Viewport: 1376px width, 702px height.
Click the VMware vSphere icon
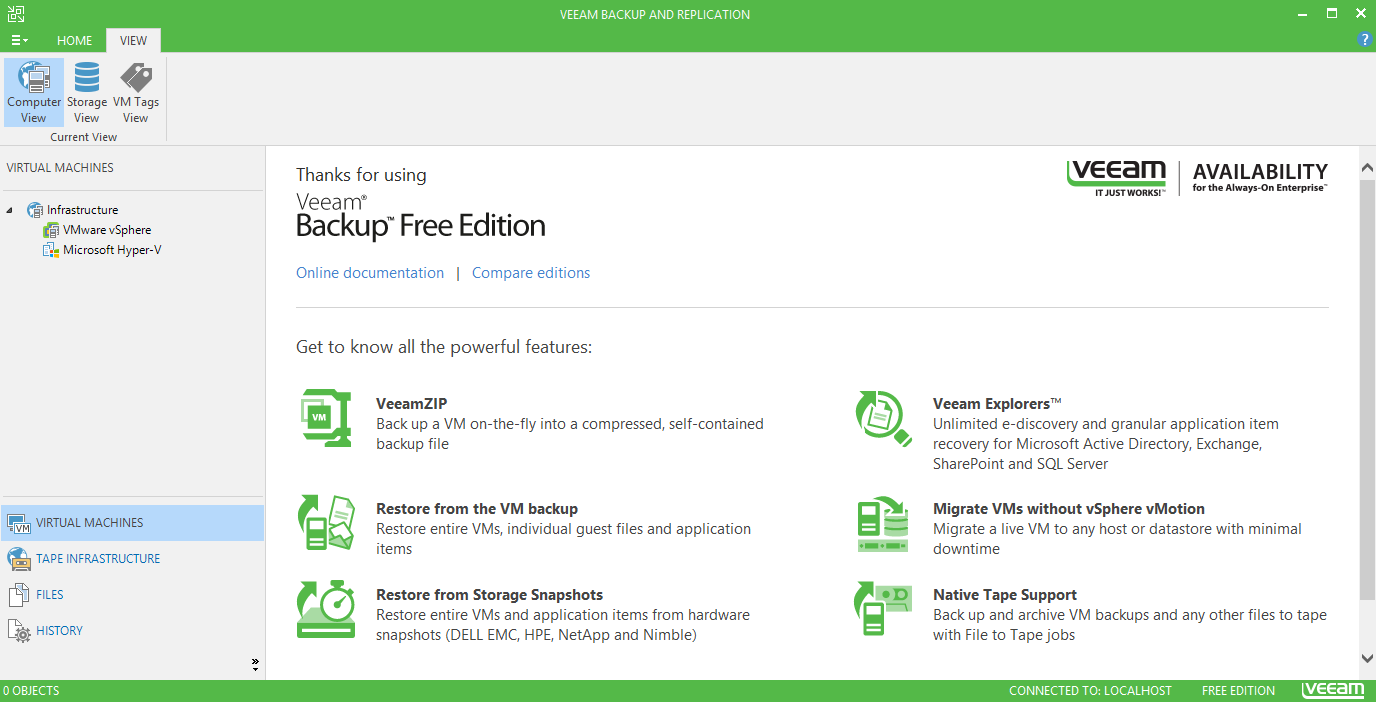point(51,230)
